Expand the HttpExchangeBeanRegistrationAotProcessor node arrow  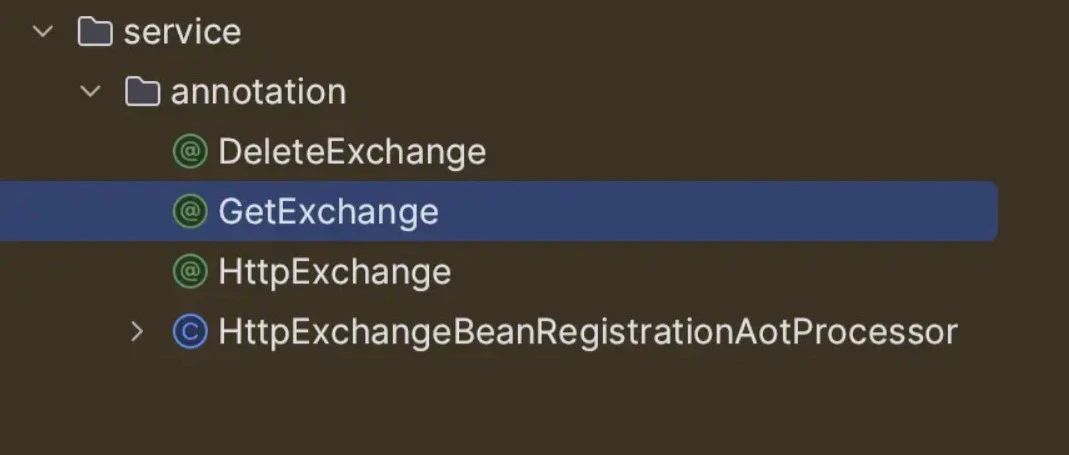(x=137, y=332)
